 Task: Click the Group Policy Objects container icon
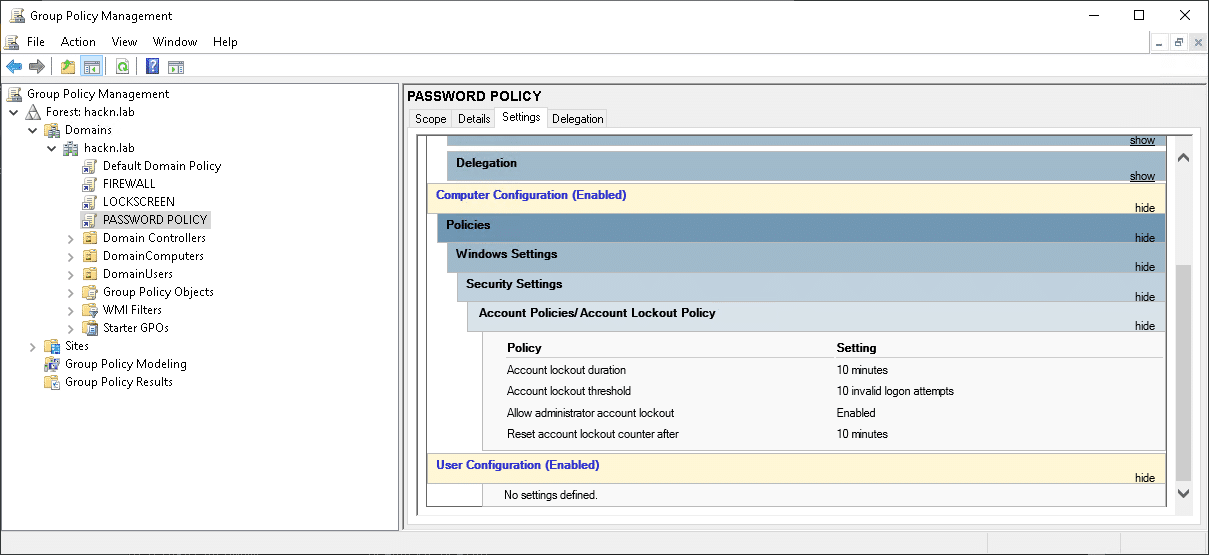[x=90, y=292]
